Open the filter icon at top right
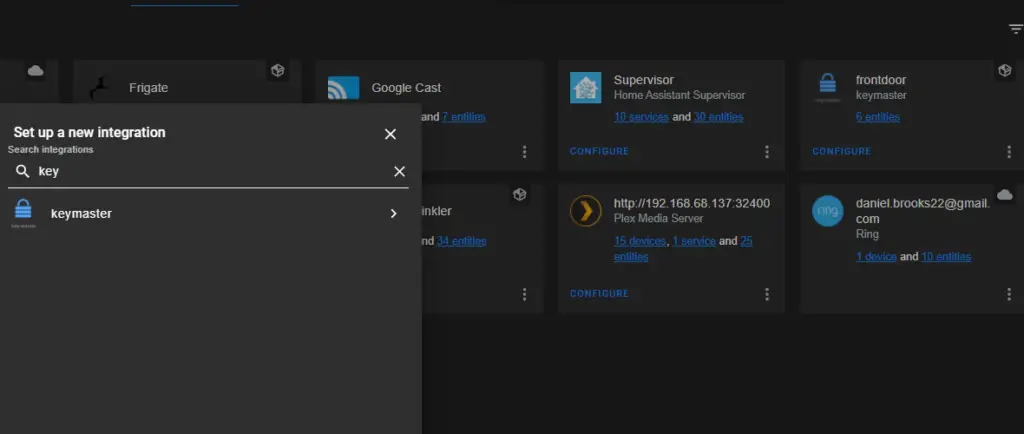 point(1016,29)
